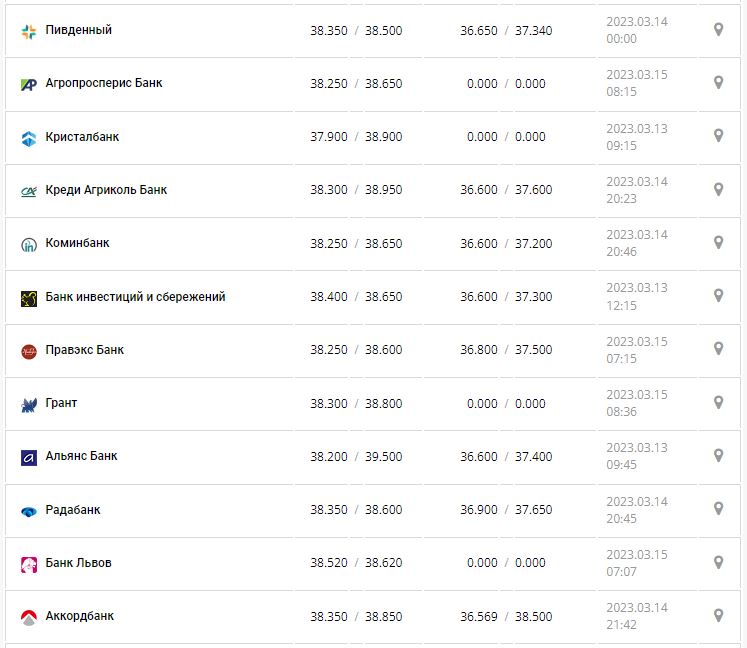747x648 pixels.
Task: Show location pin for Радабанк row
Action: 718,509
